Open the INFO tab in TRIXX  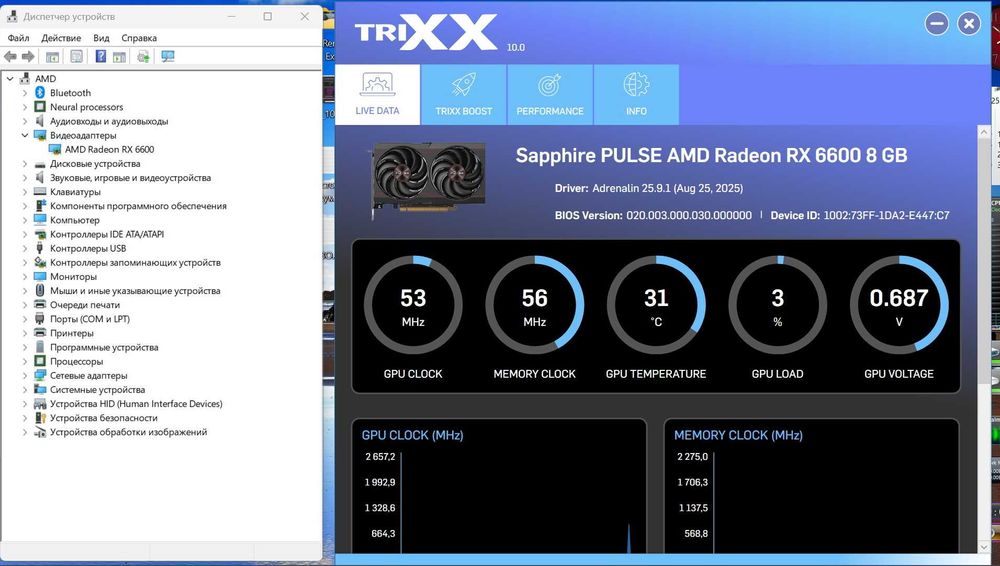(636, 94)
